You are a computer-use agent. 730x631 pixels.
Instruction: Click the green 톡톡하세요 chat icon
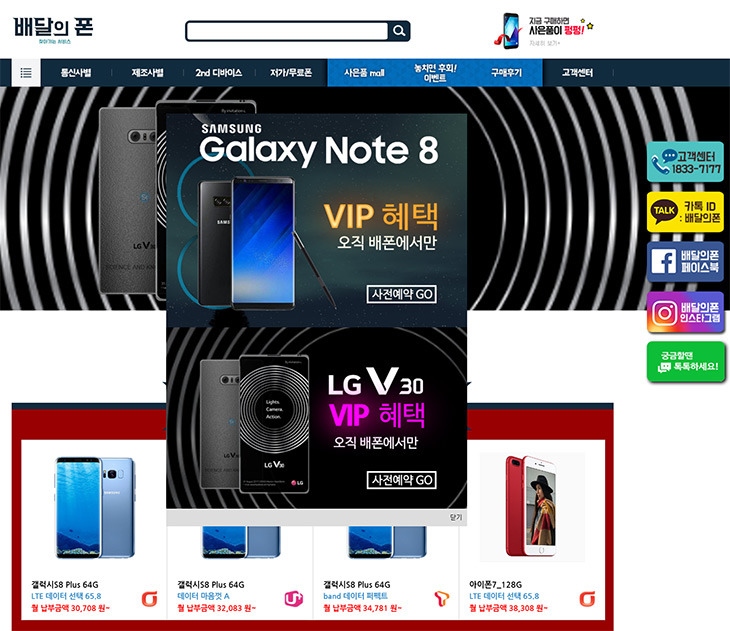coord(686,362)
